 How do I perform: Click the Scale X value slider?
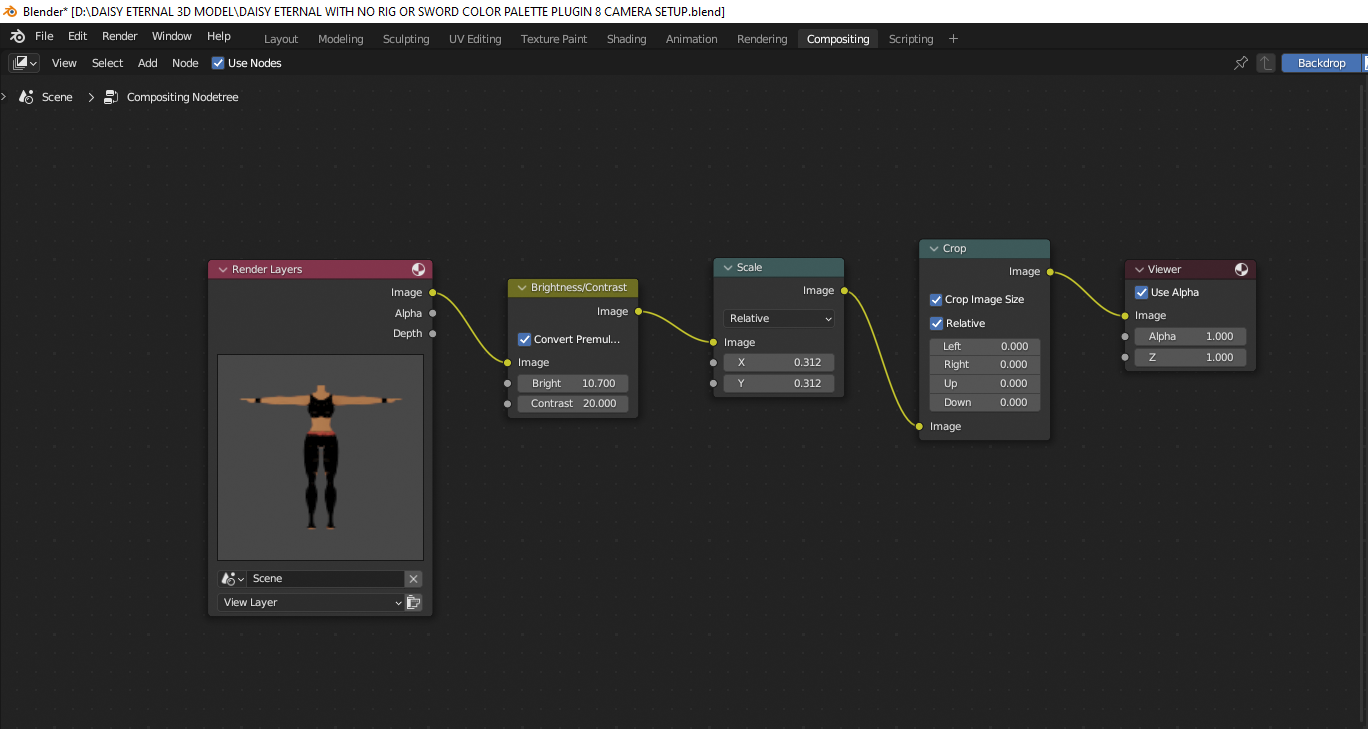tap(779, 362)
